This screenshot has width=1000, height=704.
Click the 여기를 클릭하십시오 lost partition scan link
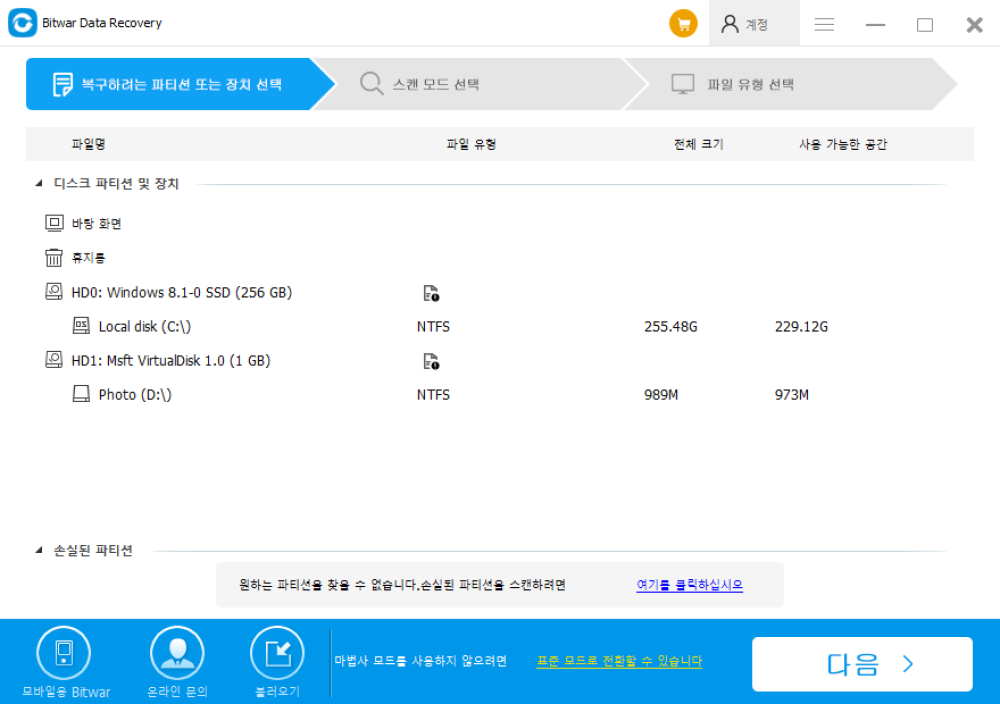click(x=689, y=585)
